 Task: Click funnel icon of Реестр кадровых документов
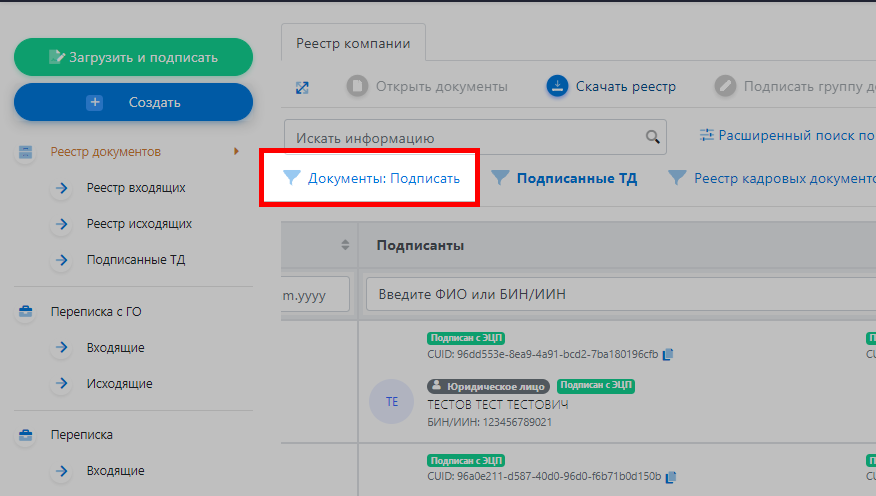pos(677,178)
